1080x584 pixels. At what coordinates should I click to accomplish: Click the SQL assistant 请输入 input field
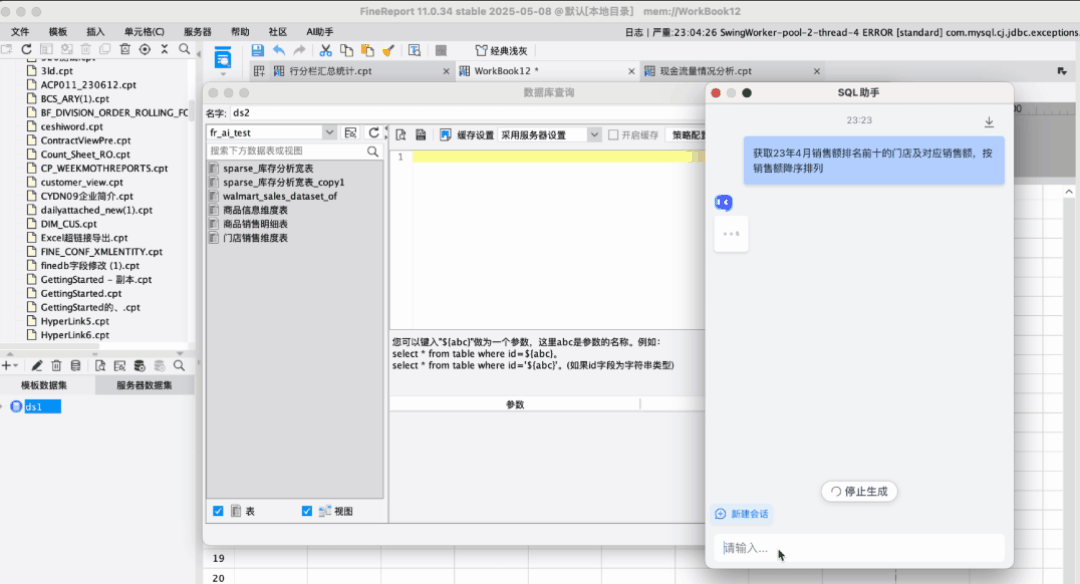(859, 548)
